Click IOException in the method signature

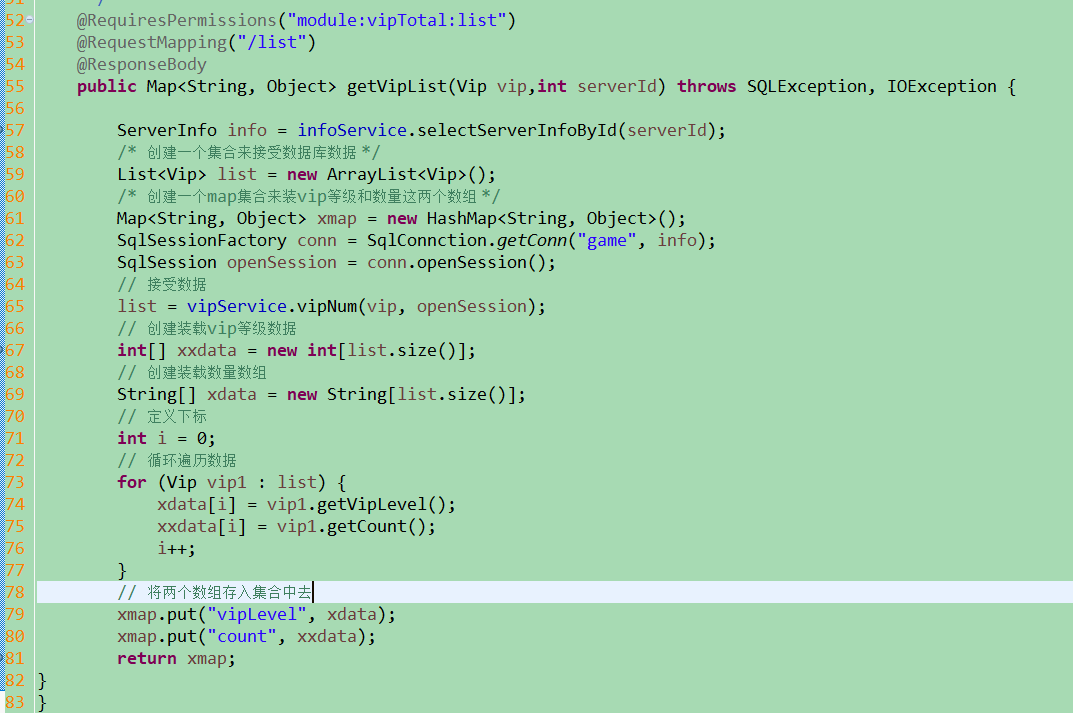[x=942, y=86]
